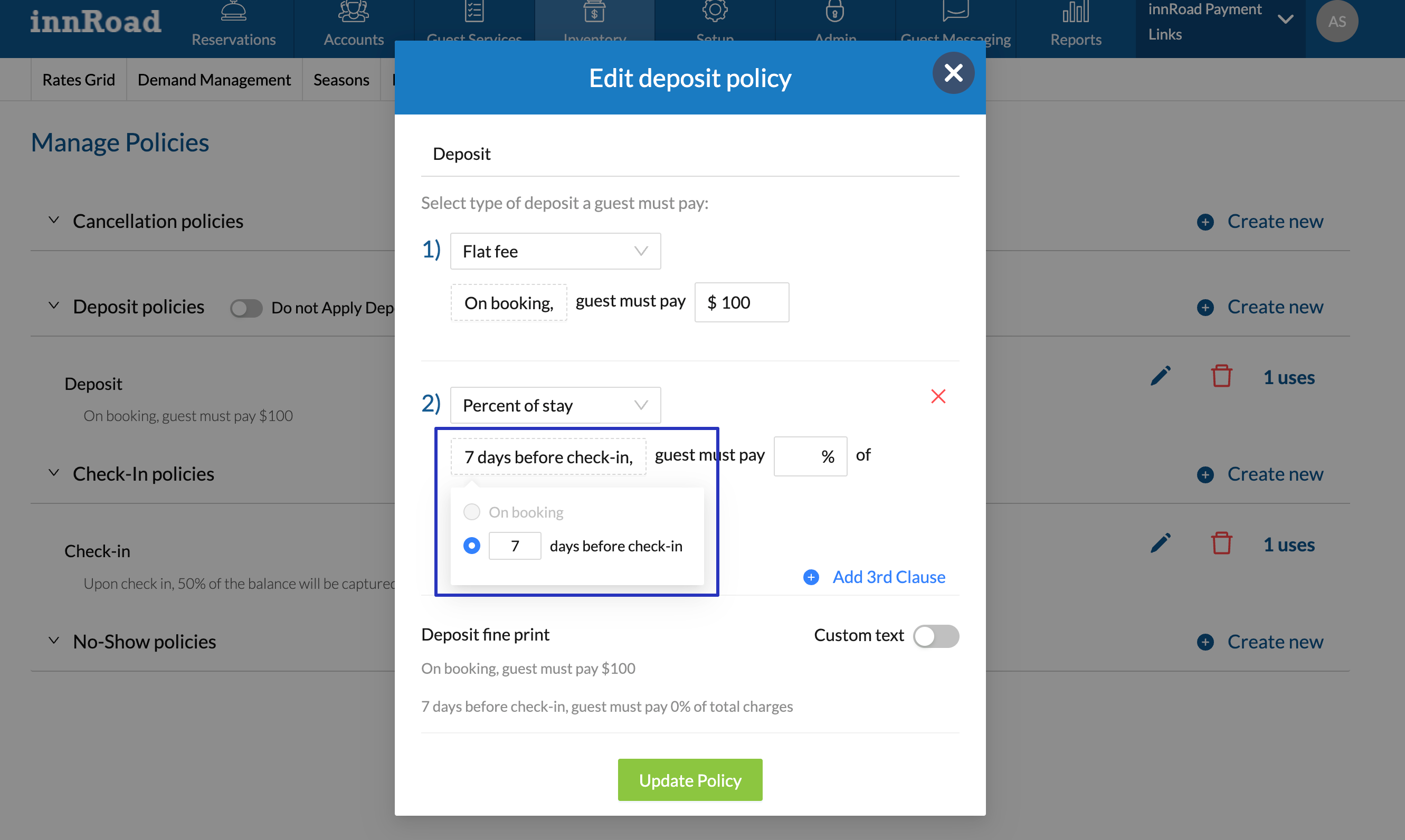Open the Reports bar chart icon
Image resolution: width=1405 pixels, height=840 pixels.
[x=1075, y=11]
